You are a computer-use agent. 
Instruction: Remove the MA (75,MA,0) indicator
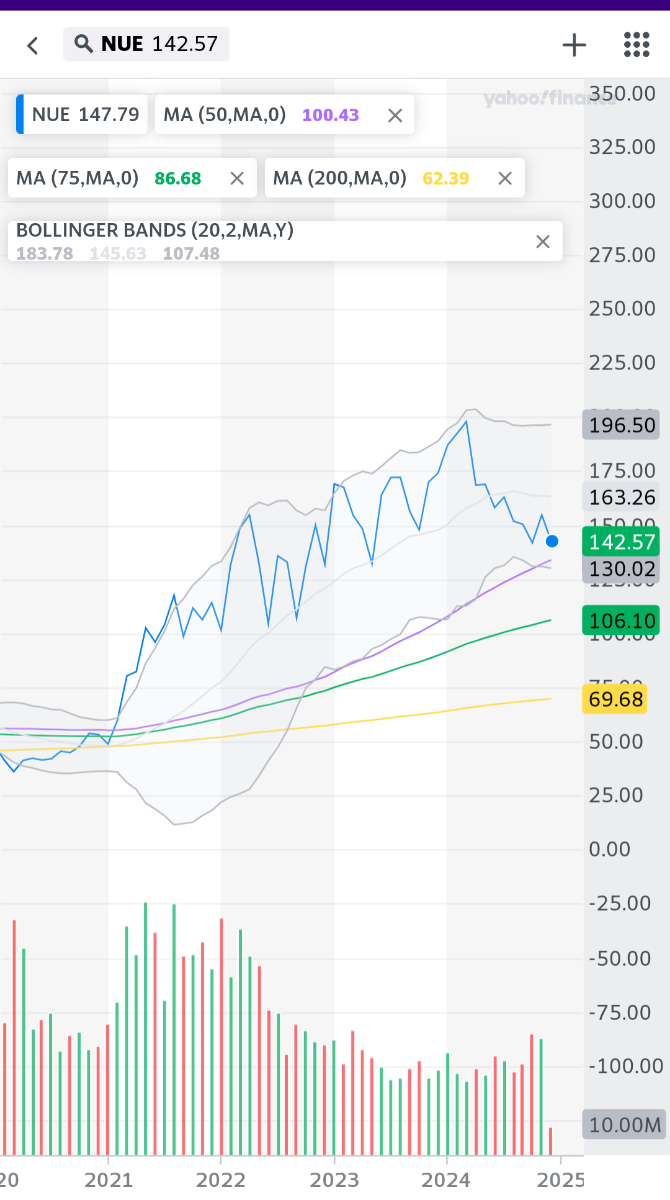pos(237,179)
